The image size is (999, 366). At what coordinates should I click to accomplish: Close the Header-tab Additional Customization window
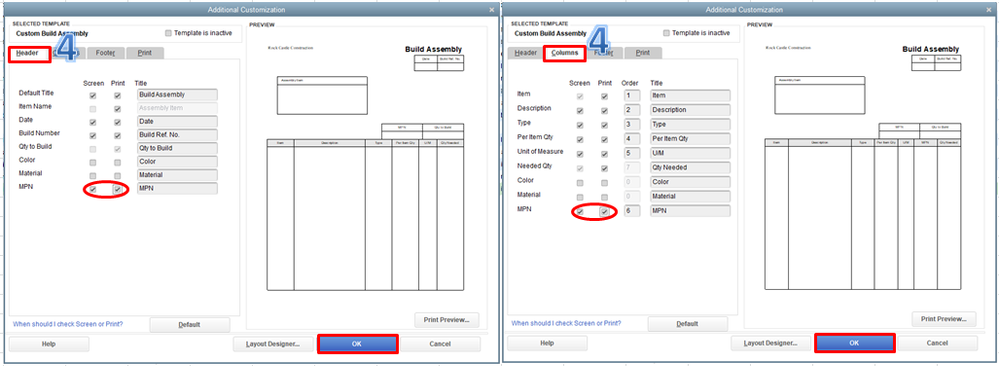point(491,10)
